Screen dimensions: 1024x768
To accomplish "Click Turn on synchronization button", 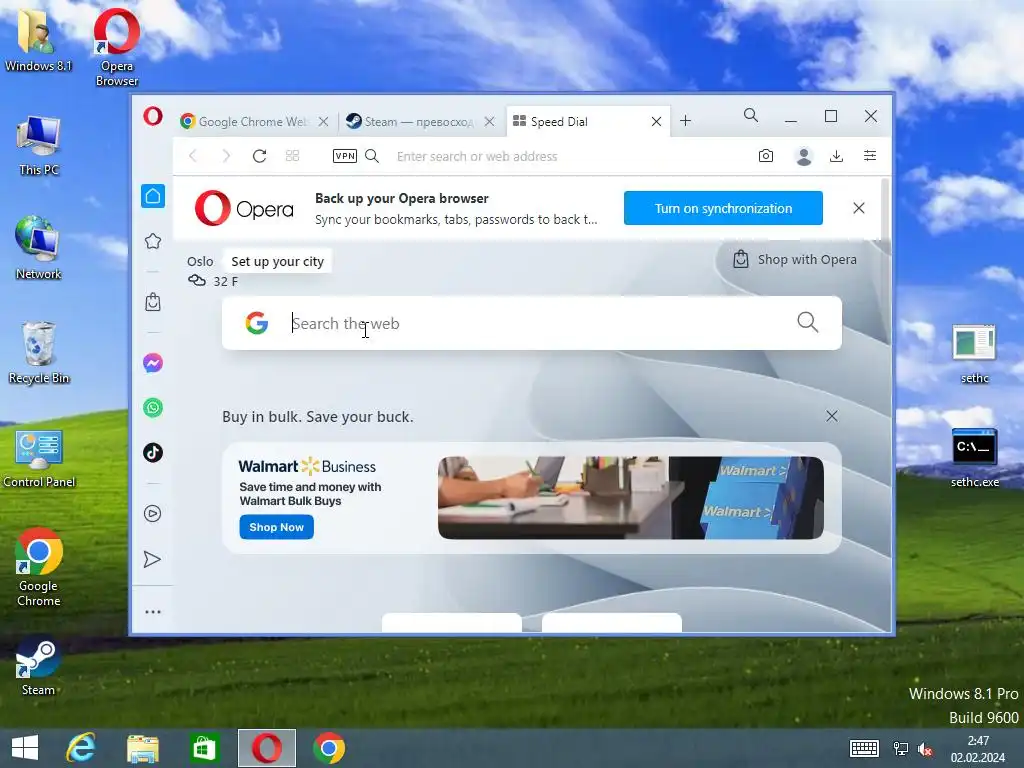I will pyautogui.click(x=723, y=208).
